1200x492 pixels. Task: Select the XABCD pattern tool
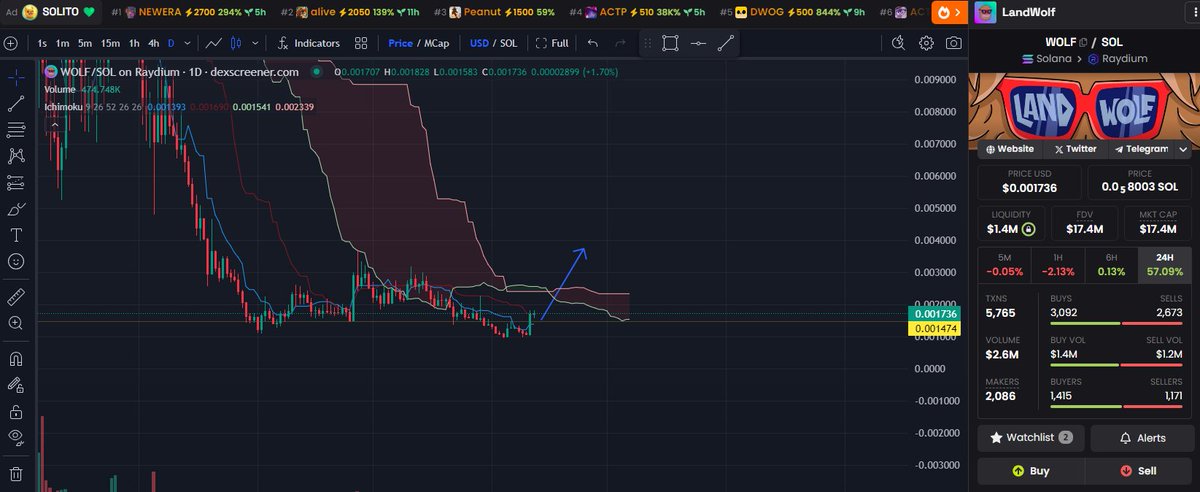point(15,156)
